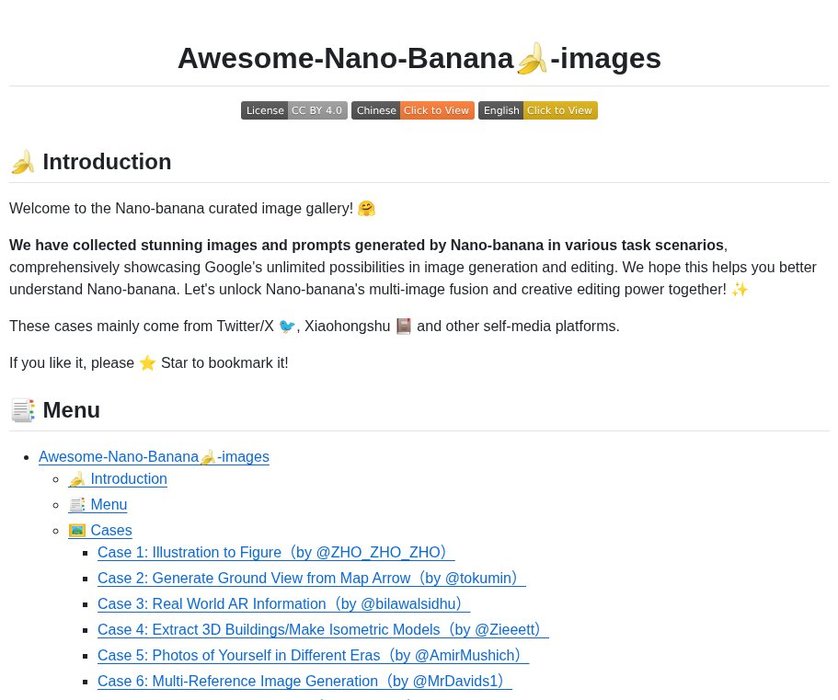This screenshot has width=838, height=700.
Task: Click the banana emoji in the page title
Action: coord(532,59)
